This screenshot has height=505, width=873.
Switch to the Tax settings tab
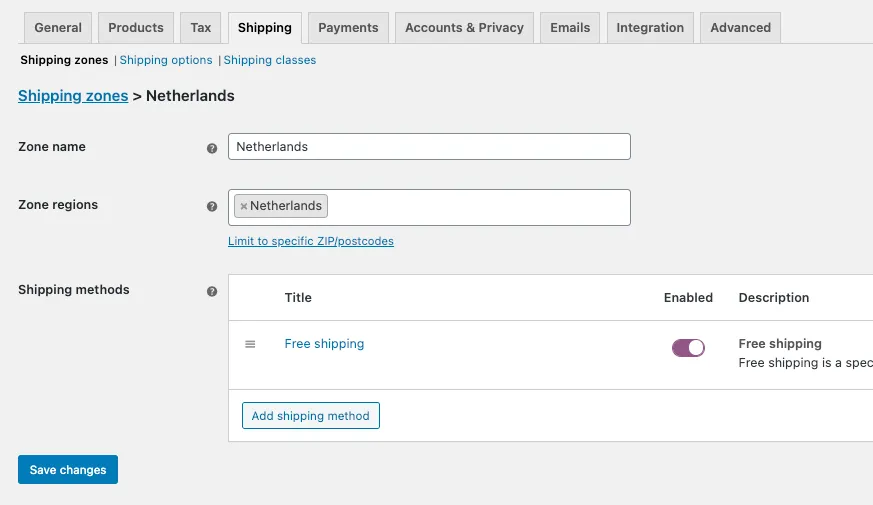[200, 28]
